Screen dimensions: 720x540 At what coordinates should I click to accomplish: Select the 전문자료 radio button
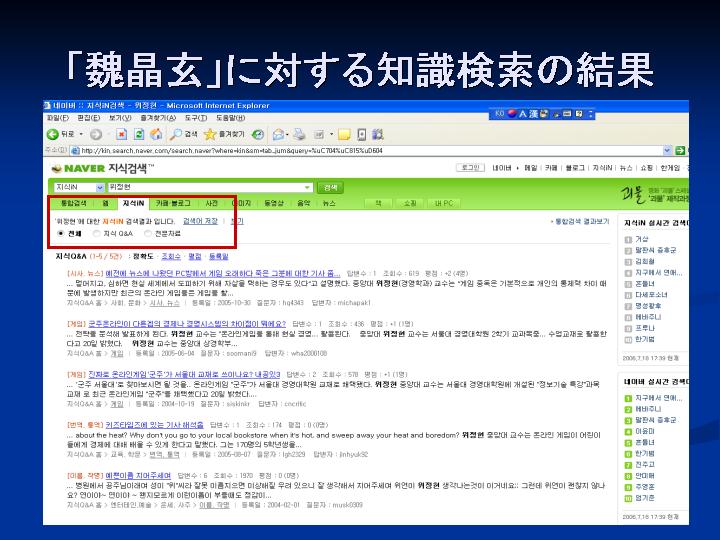coord(148,233)
